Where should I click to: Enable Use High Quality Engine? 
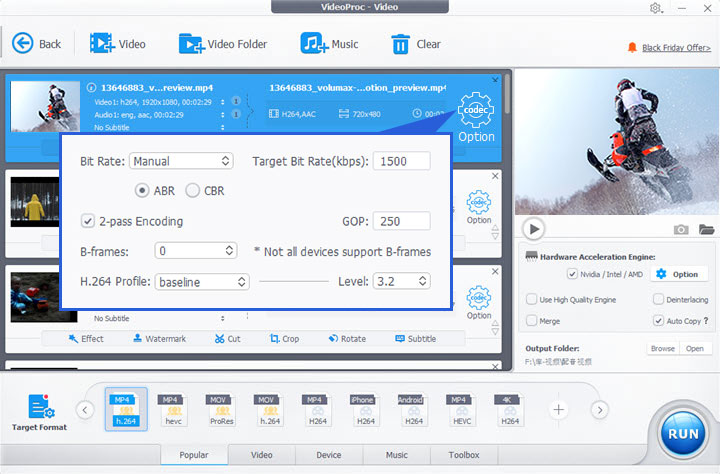pos(531,299)
